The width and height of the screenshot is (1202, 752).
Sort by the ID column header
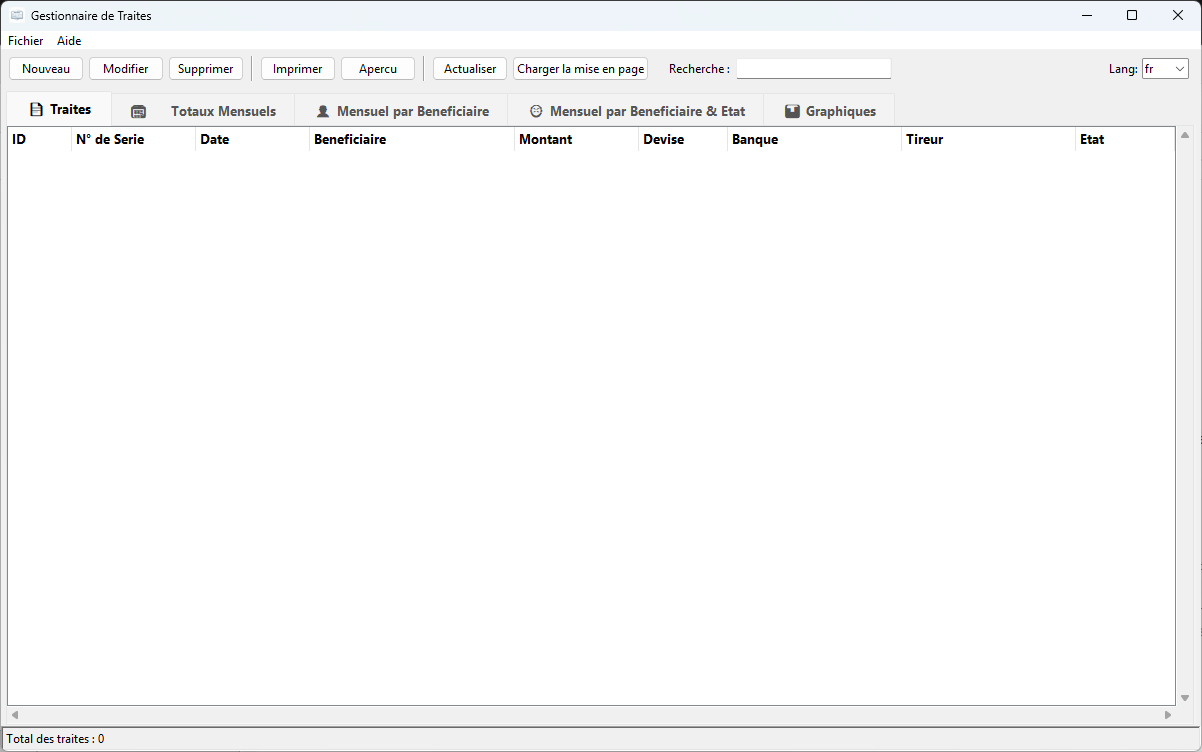[x=40, y=139]
